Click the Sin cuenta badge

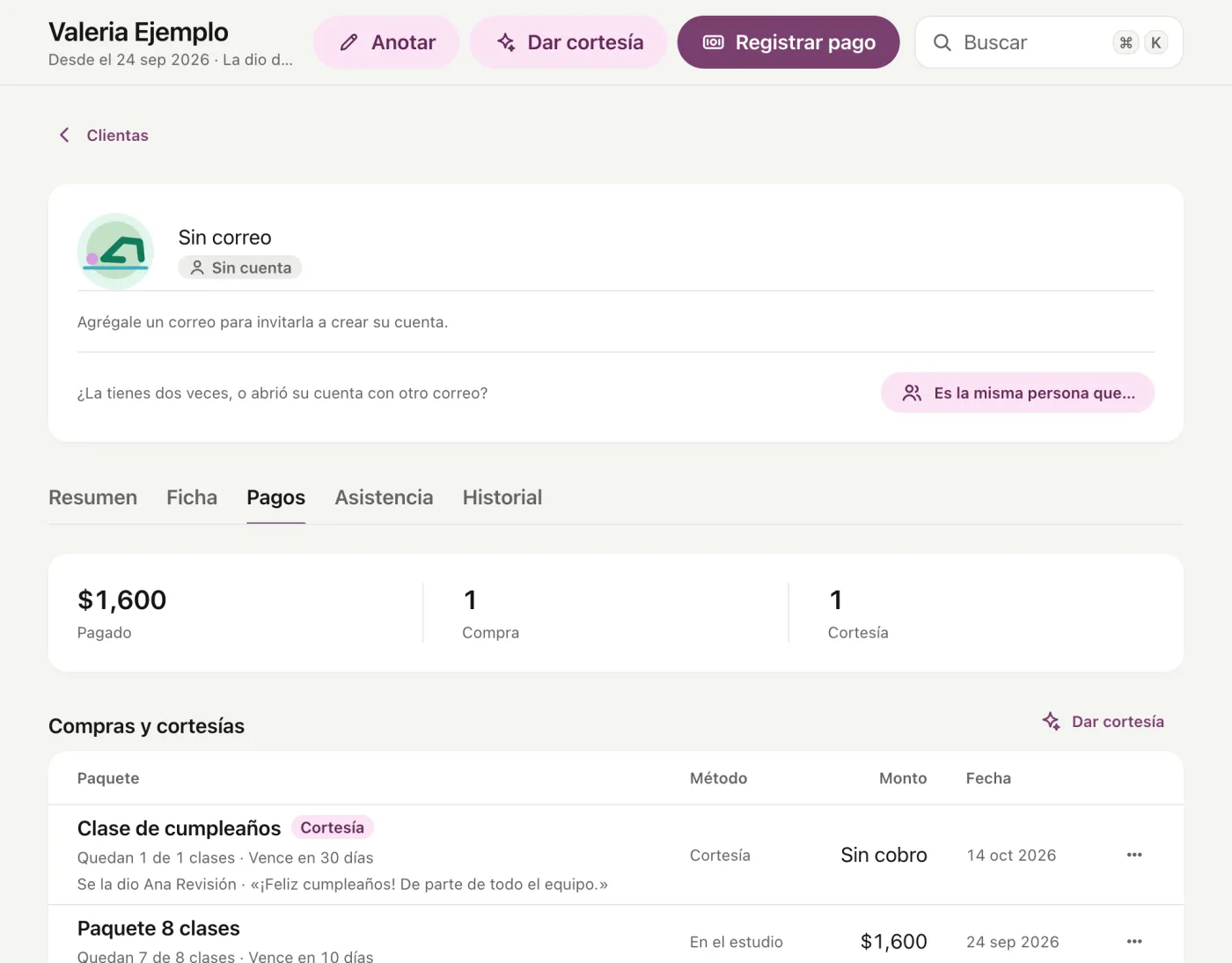[x=240, y=268]
